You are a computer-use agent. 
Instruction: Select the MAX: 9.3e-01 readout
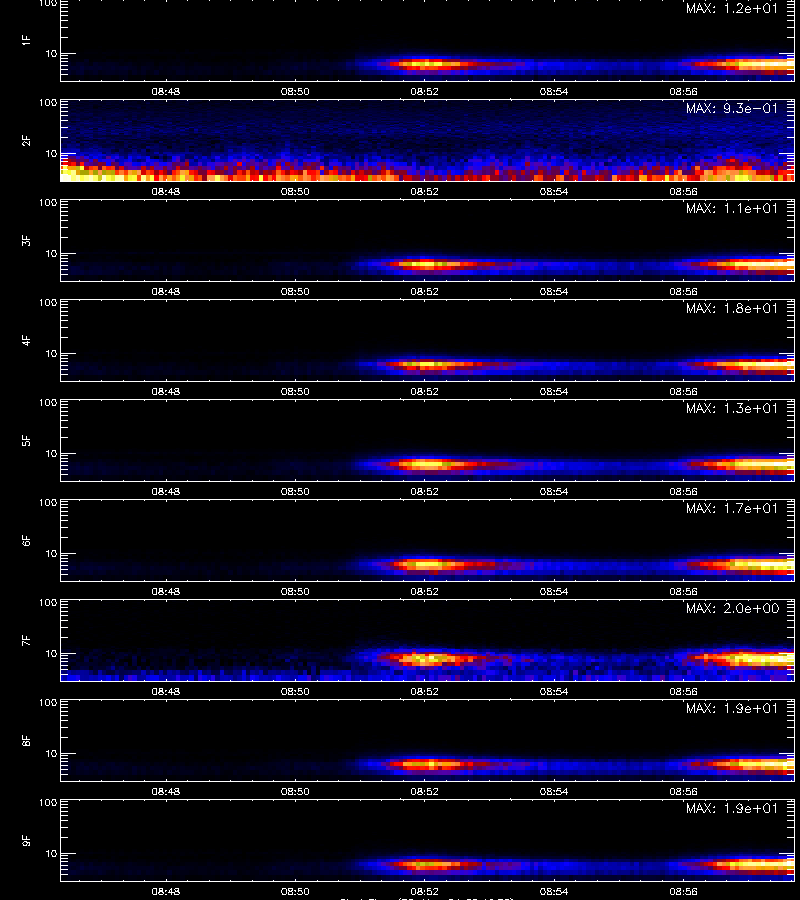732,108
